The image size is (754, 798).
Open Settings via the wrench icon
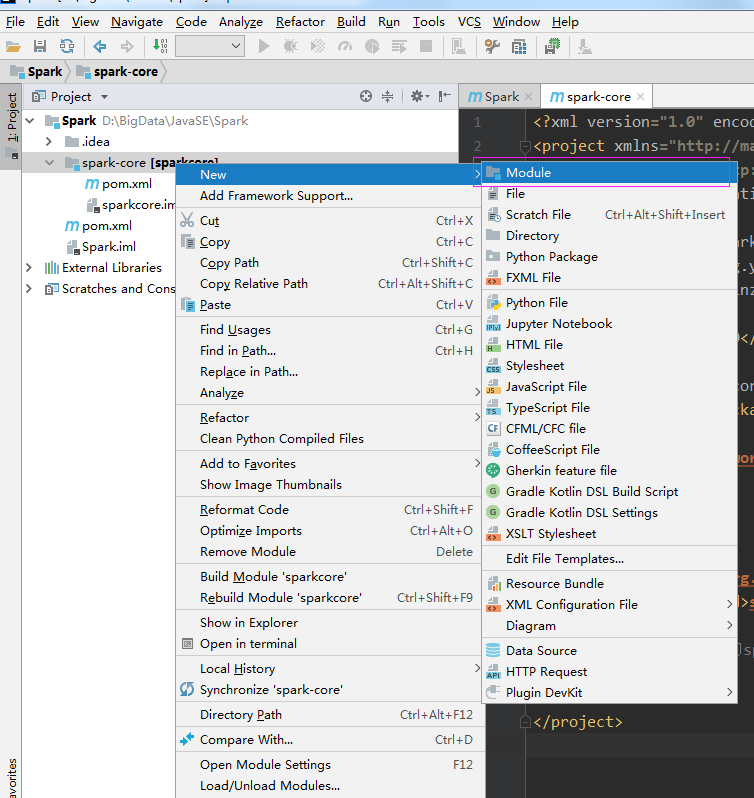[492, 46]
